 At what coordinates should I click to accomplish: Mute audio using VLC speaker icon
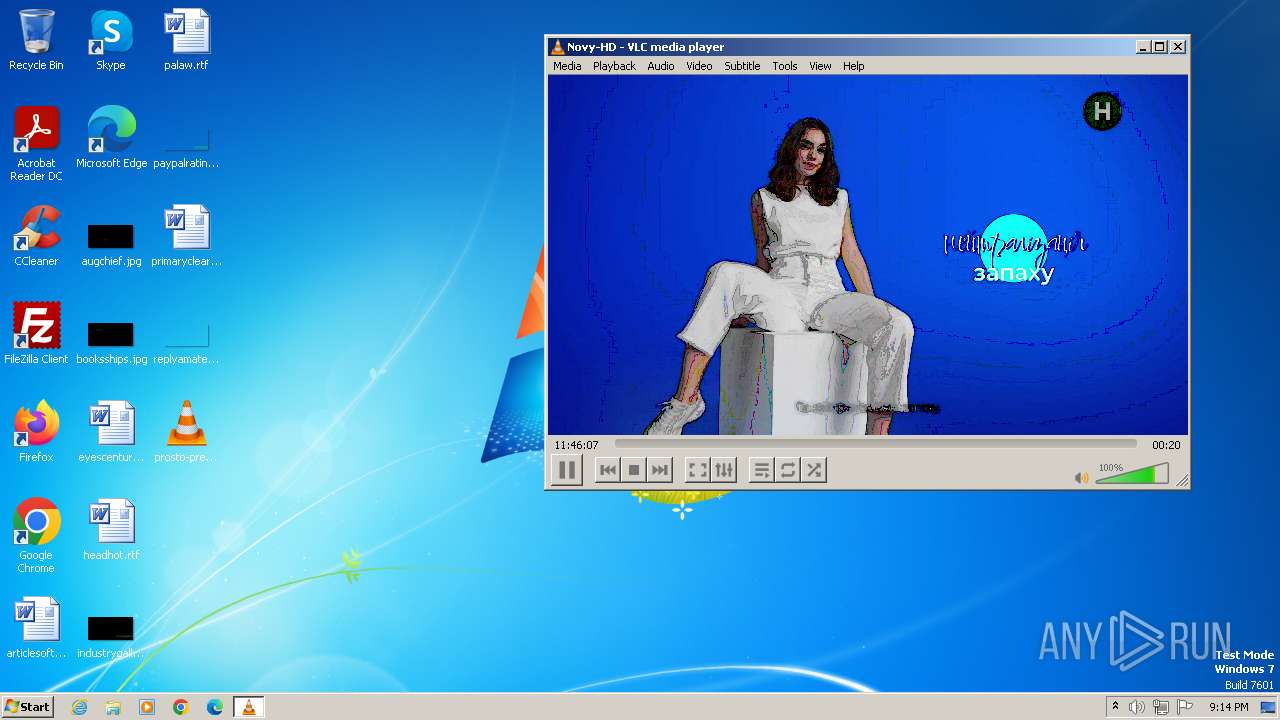[1081, 478]
